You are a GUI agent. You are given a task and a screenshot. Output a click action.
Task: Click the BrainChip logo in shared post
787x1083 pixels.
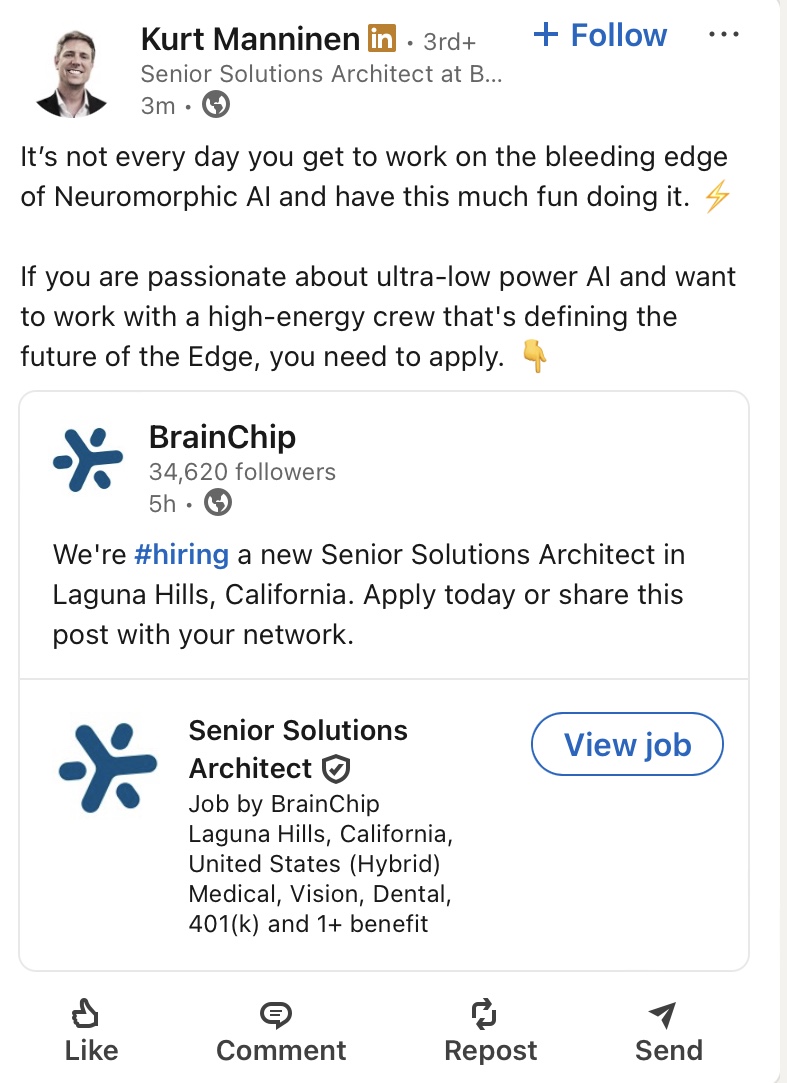click(x=88, y=458)
